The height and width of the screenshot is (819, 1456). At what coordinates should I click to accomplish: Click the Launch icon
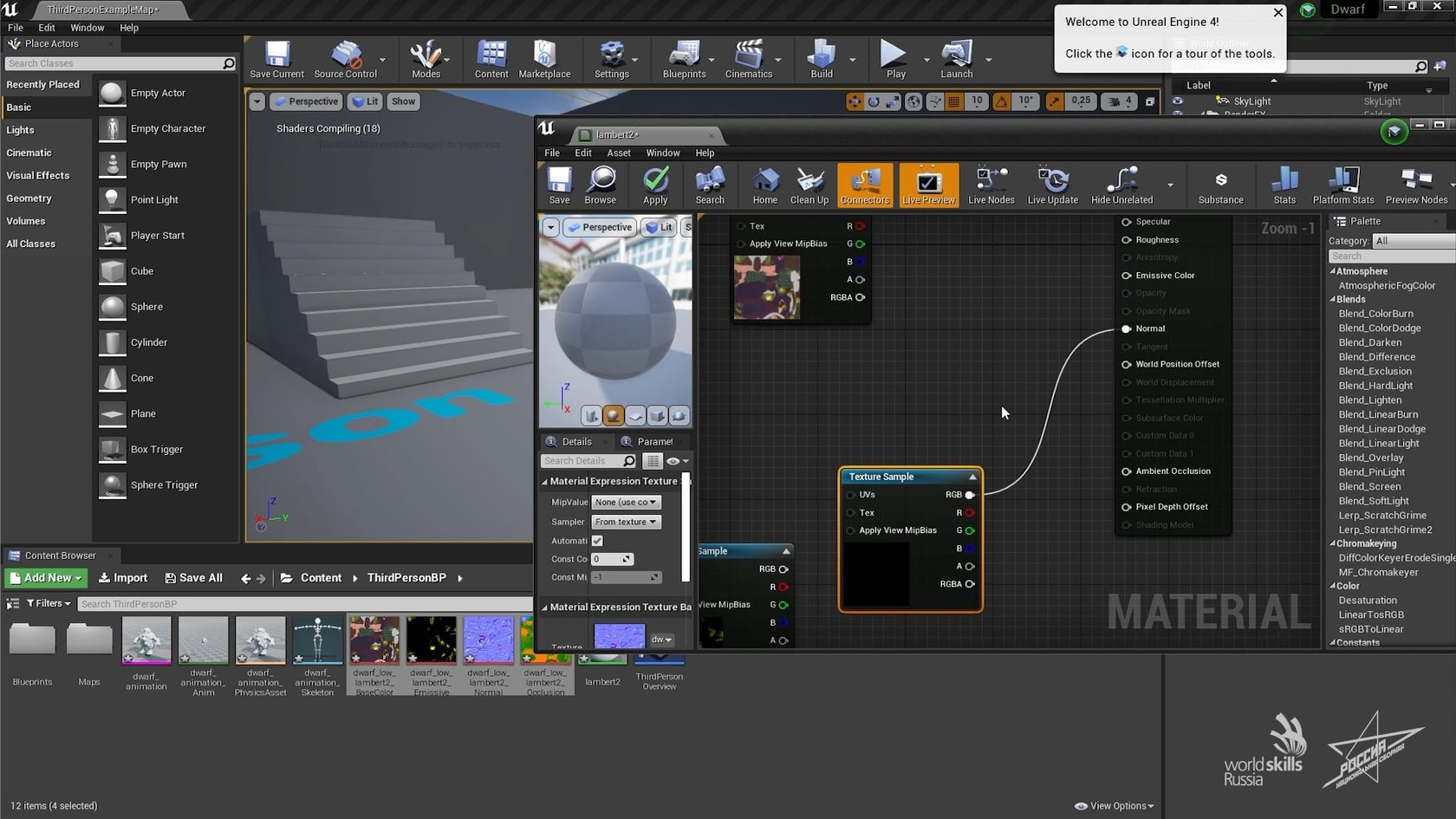click(957, 60)
